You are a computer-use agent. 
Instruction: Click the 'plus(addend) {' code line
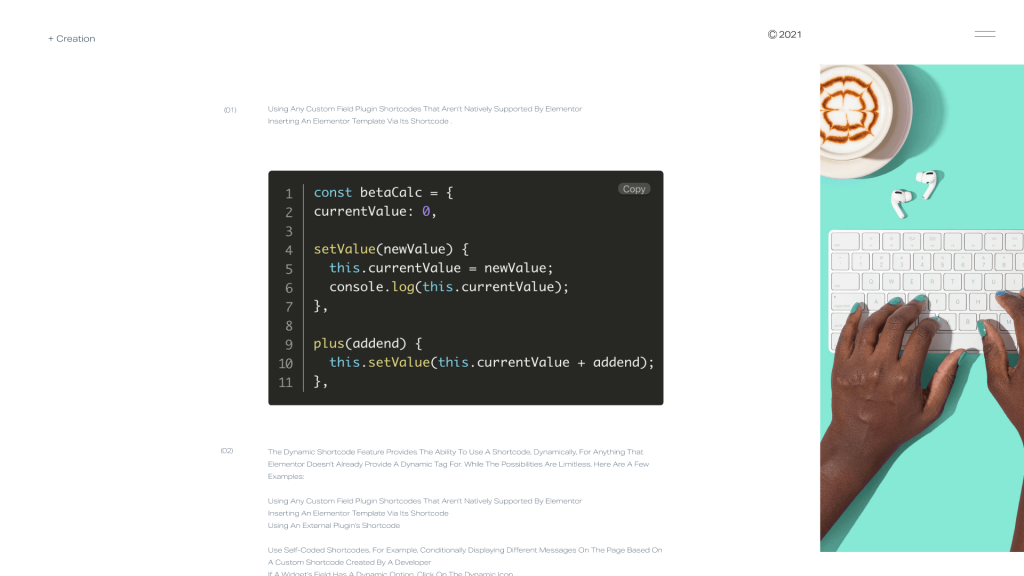click(368, 343)
